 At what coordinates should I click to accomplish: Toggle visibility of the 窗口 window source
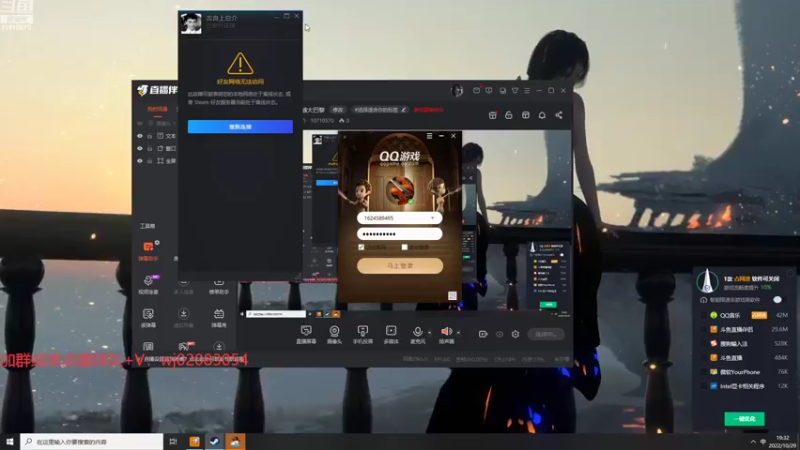click(x=140, y=148)
